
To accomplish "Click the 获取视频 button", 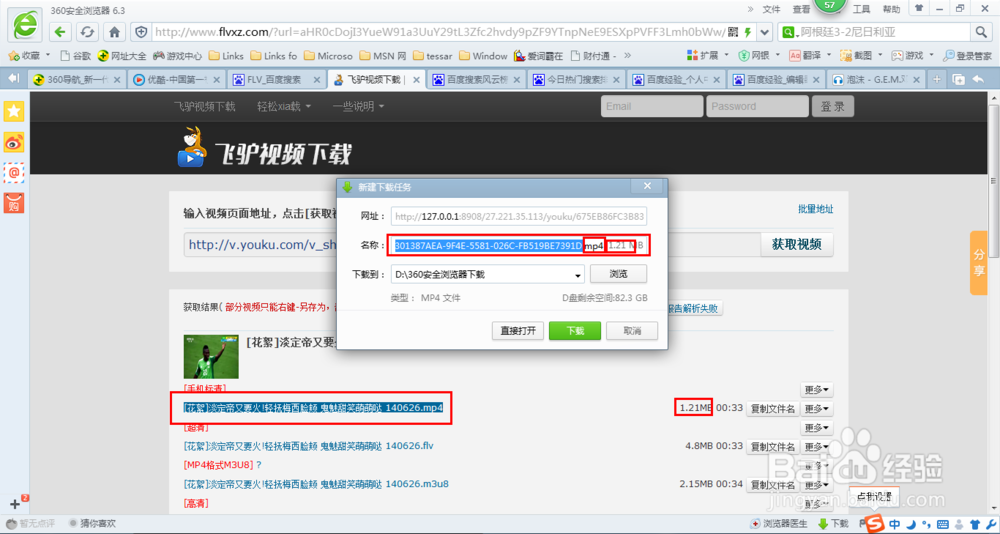I will coord(797,244).
